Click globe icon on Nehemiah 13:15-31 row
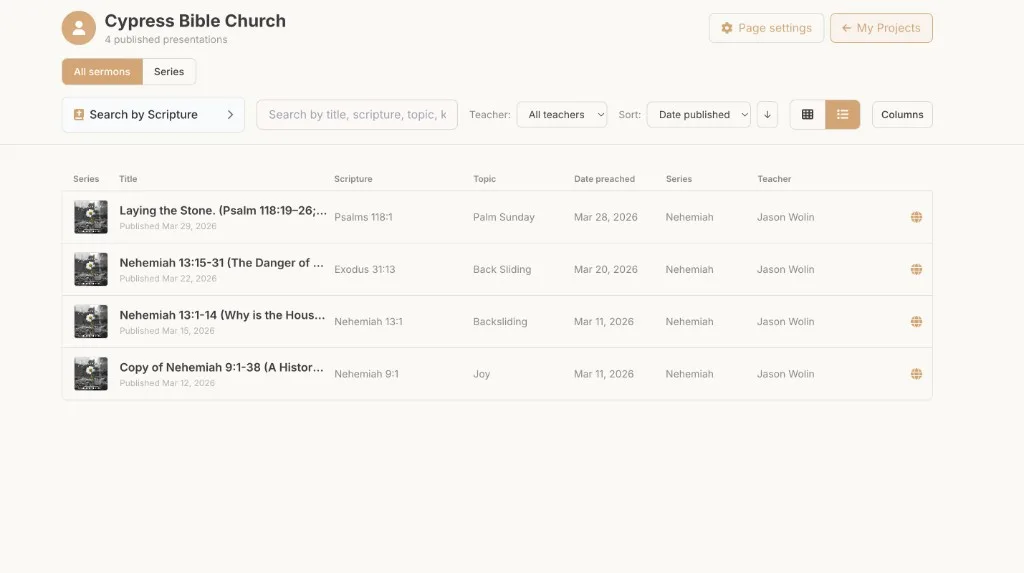This screenshot has height=573, width=1024. pyautogui.click(x=916, y=269)
